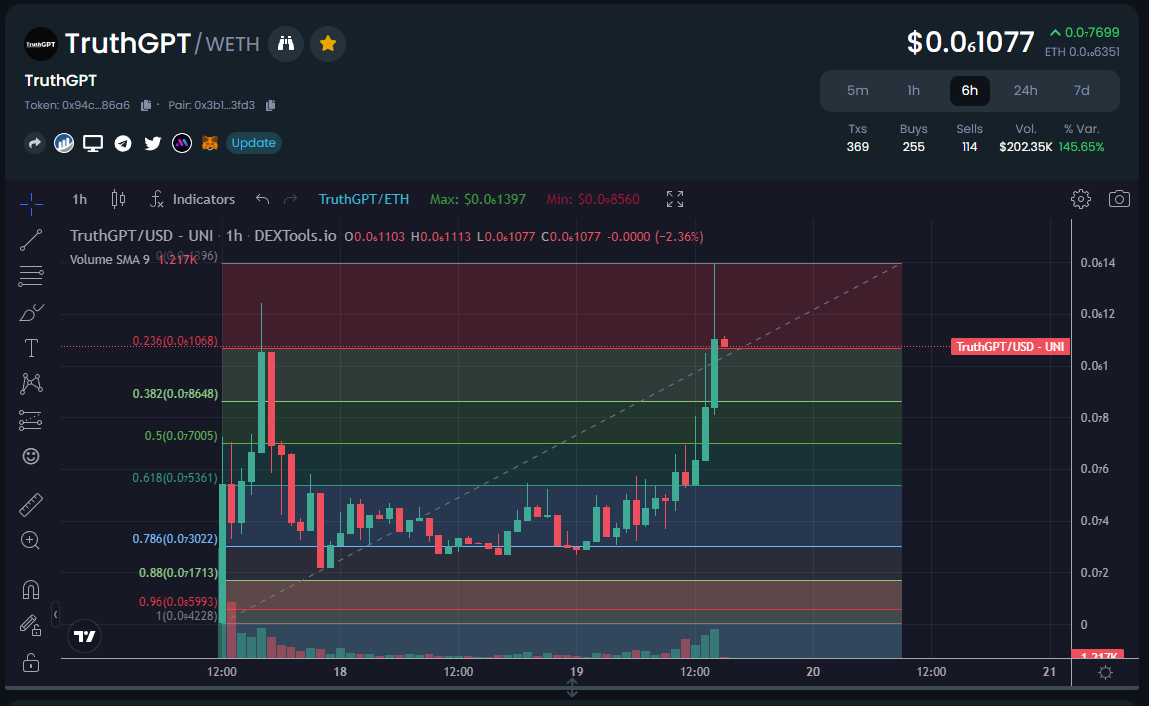Open the Indicators menu

point(192,199)
